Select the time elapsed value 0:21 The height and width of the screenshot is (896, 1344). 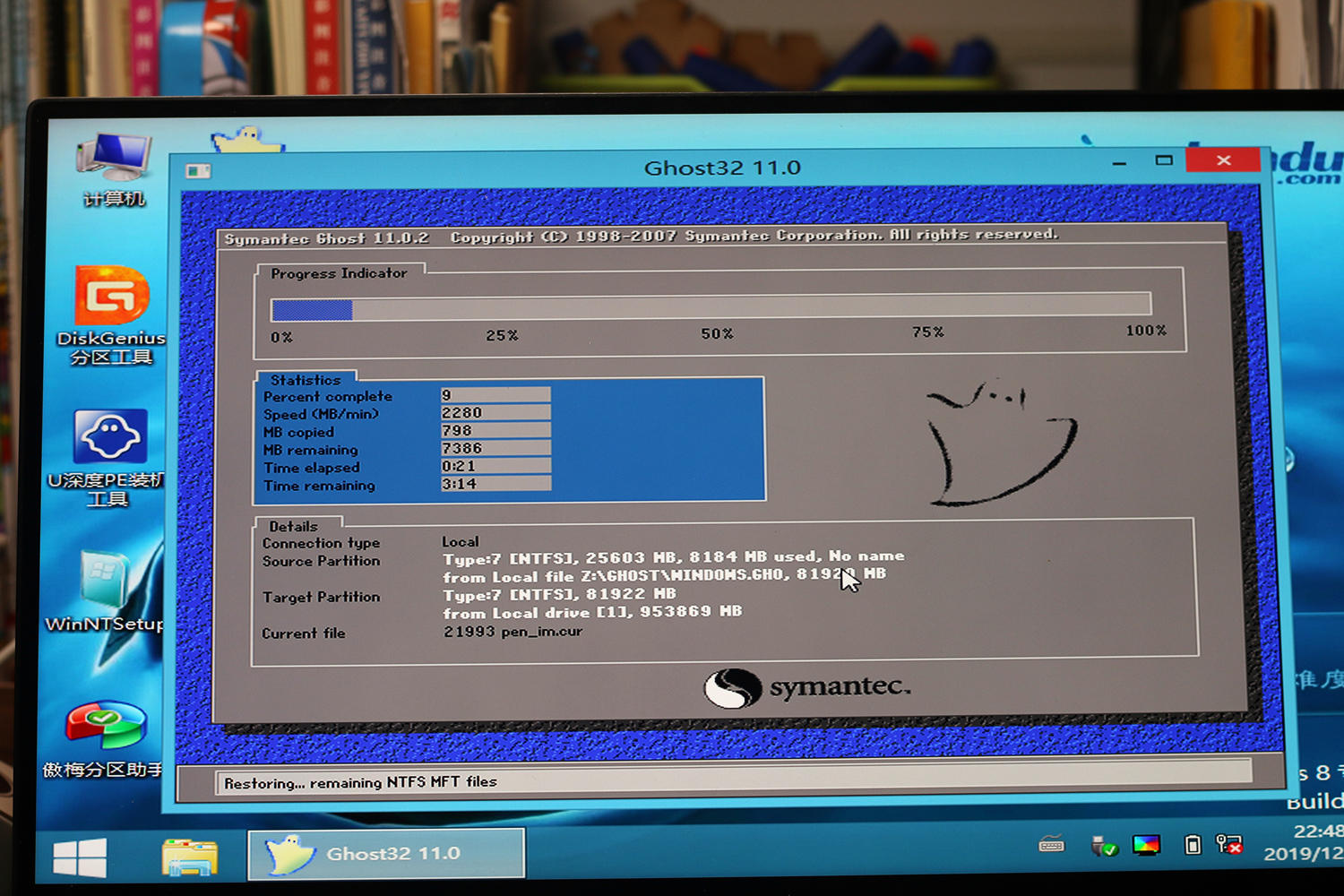click(495, 467)
